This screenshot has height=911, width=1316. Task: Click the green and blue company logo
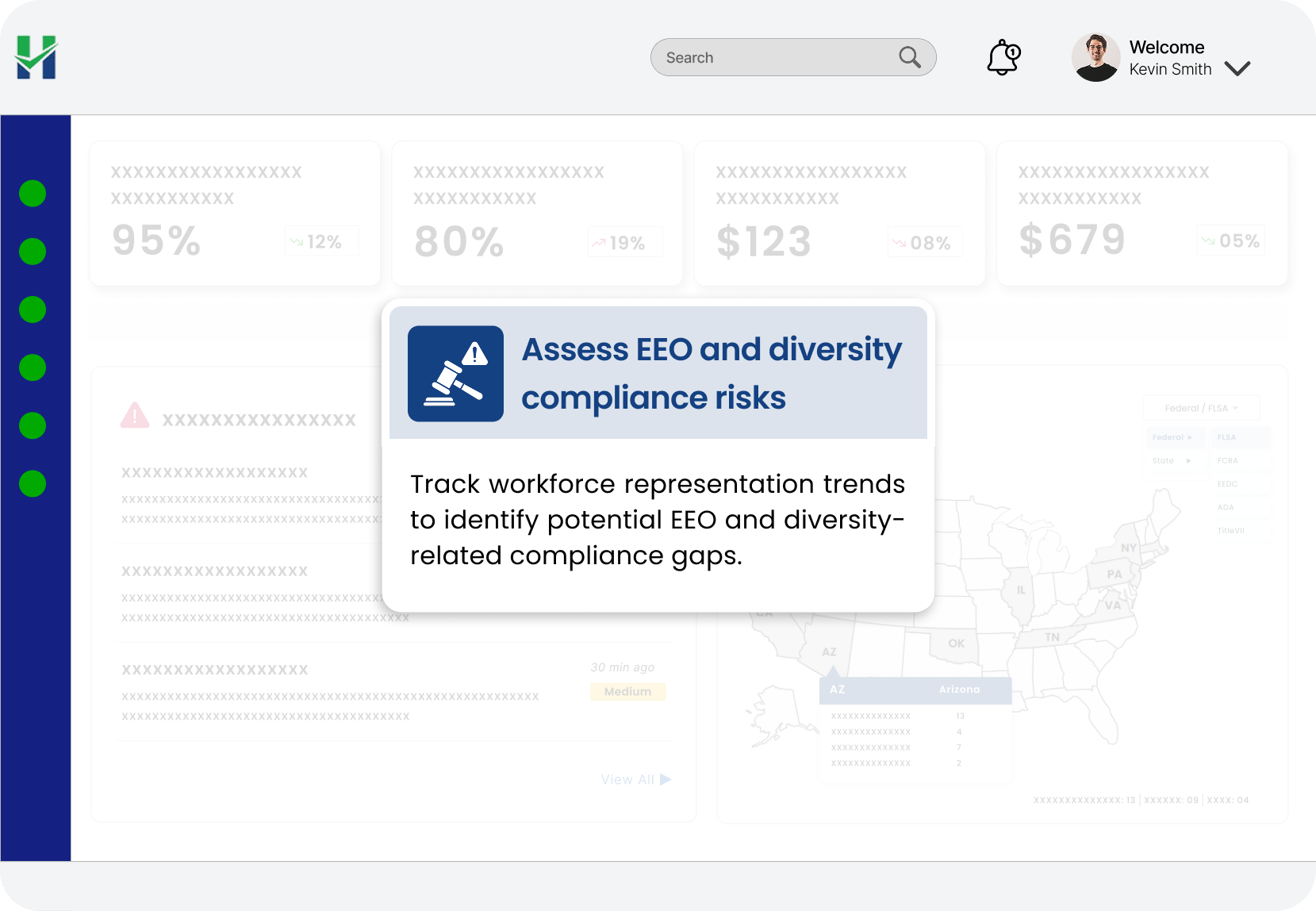tap(36, 57)
